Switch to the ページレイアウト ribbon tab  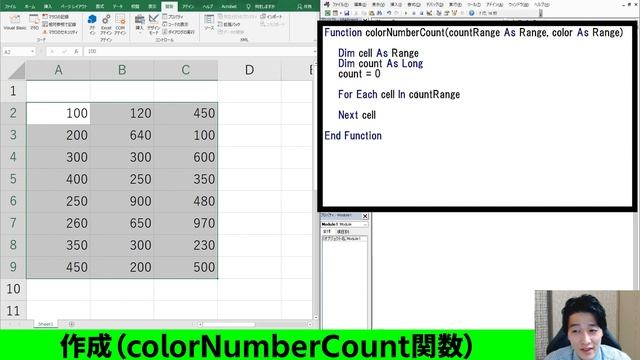(x=73, y=7)
